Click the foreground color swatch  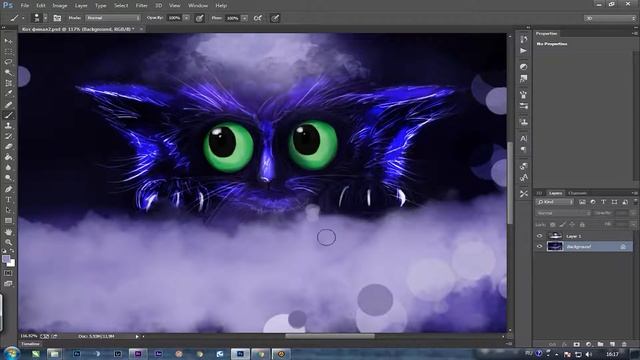pyautogui.click(x=6, y=259)
